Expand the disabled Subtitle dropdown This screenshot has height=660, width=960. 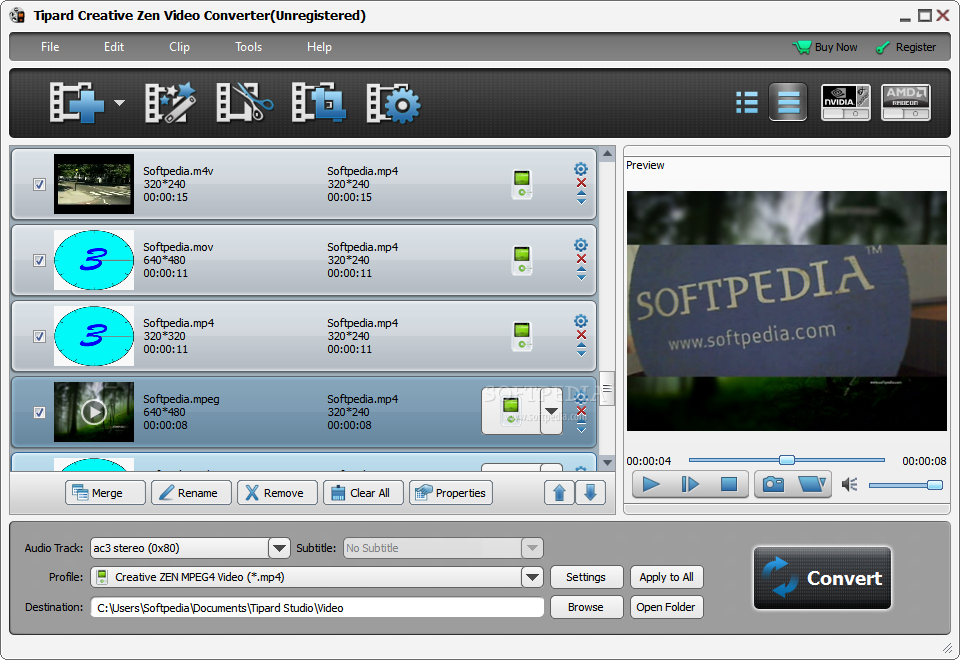(533, 548)
